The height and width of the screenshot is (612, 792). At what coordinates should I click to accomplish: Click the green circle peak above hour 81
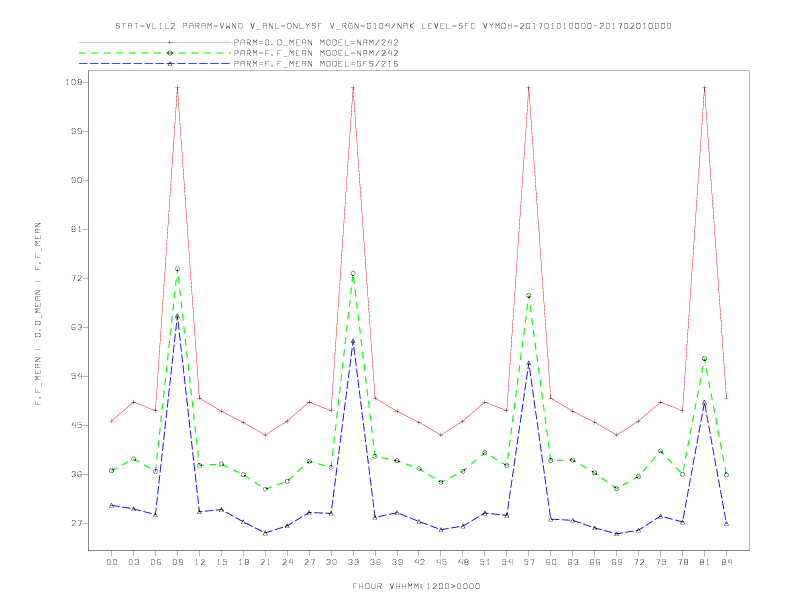[x=704, y=359]
